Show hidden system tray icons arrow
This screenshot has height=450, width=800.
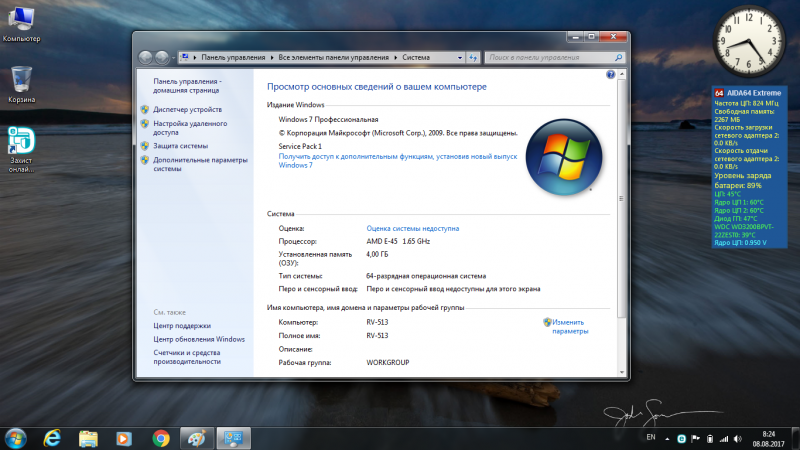click(668, 438)
